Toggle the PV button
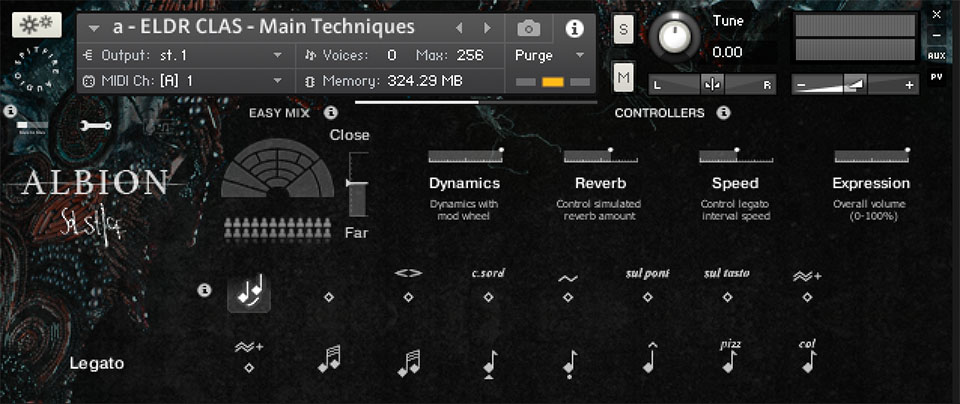Viewport: 960px width, 404px height. pos(936,77)
